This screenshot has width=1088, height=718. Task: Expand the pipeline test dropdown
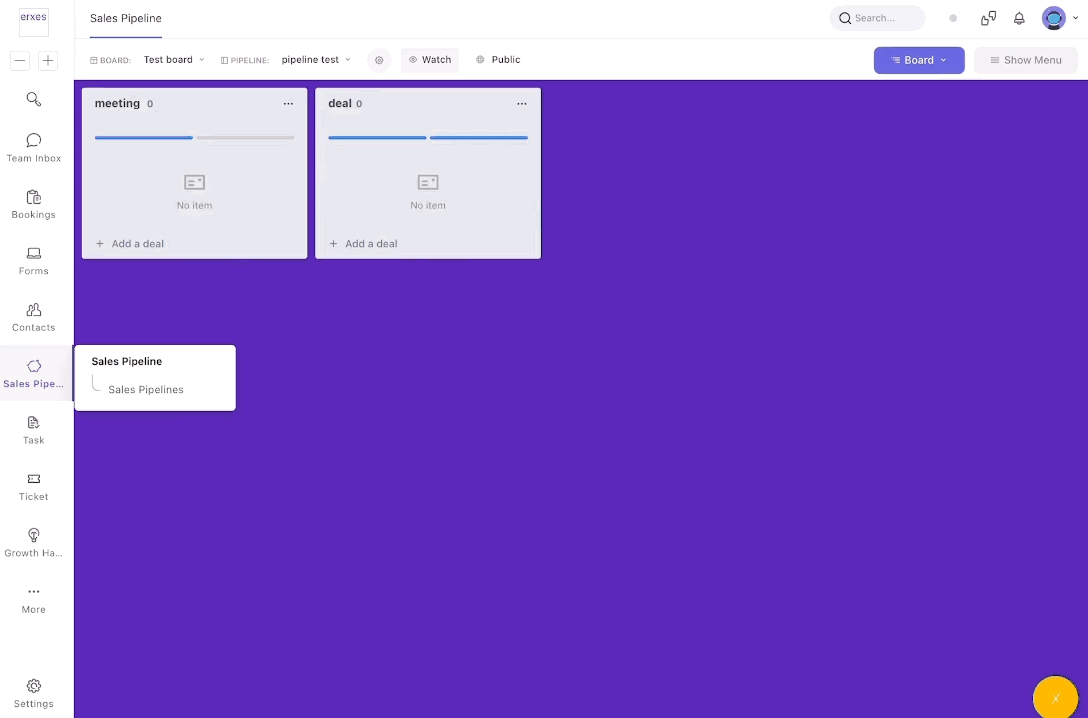(316, 60)
